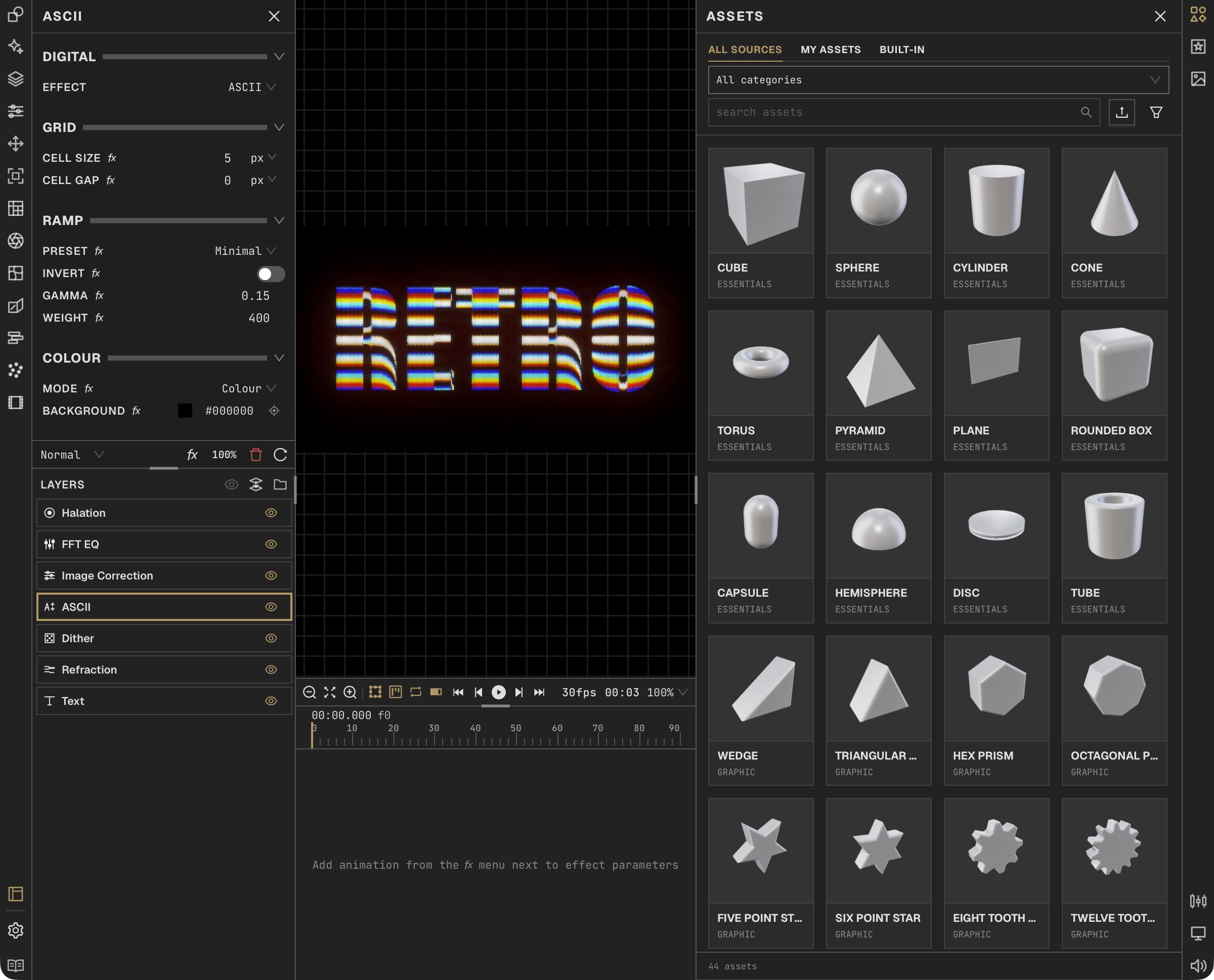Open the layers stack icon in left sidebar
Screen dimensions: 1214x980
(x=16, y=78)
